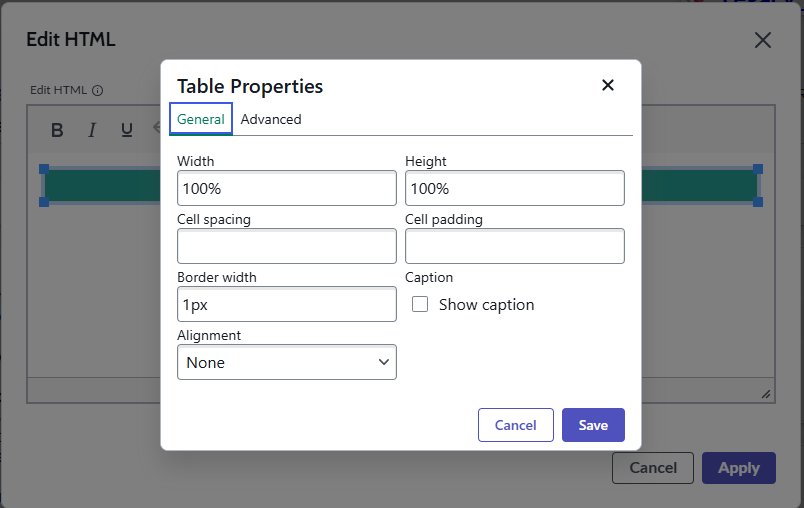
Task: Click the table's top-right selection handle
Action: (x=758, y=169)
